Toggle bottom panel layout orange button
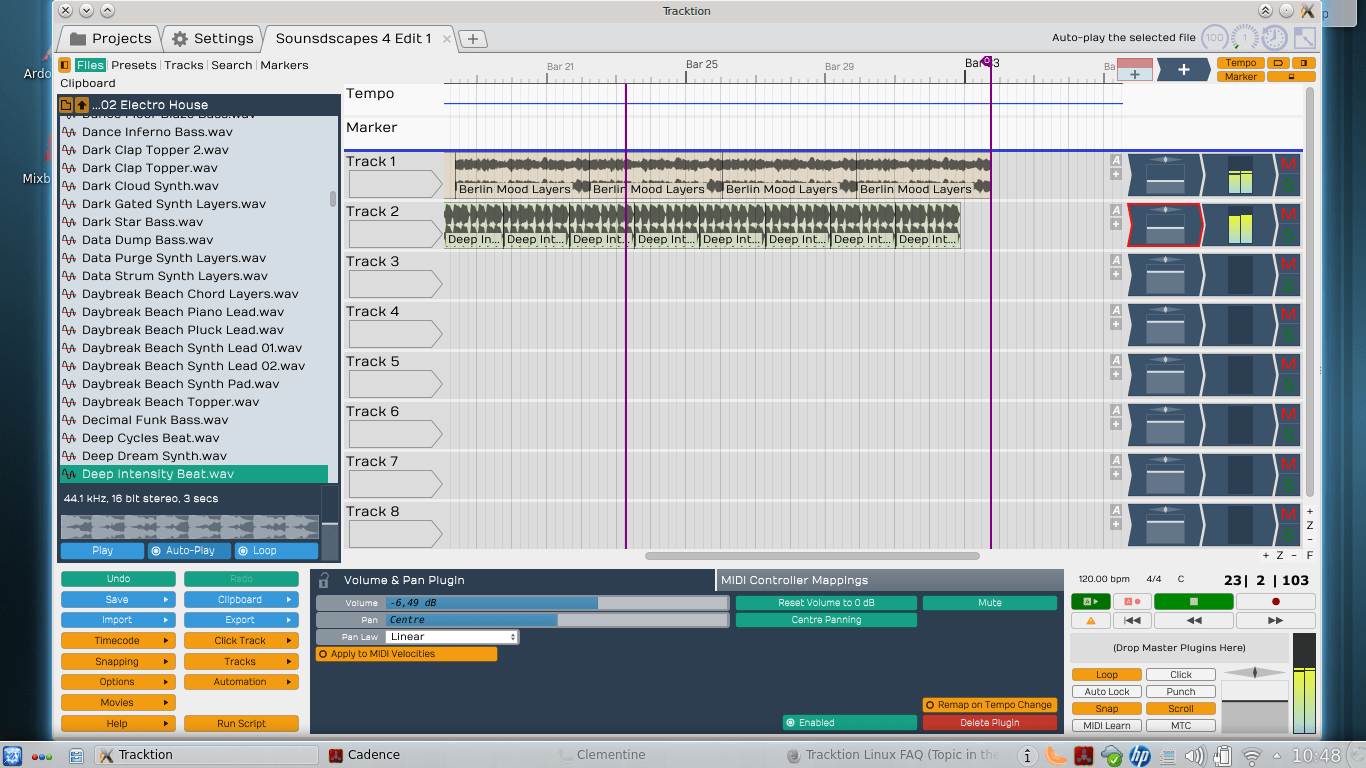Screen dimensions: 1366x768 coord(1291,77)
